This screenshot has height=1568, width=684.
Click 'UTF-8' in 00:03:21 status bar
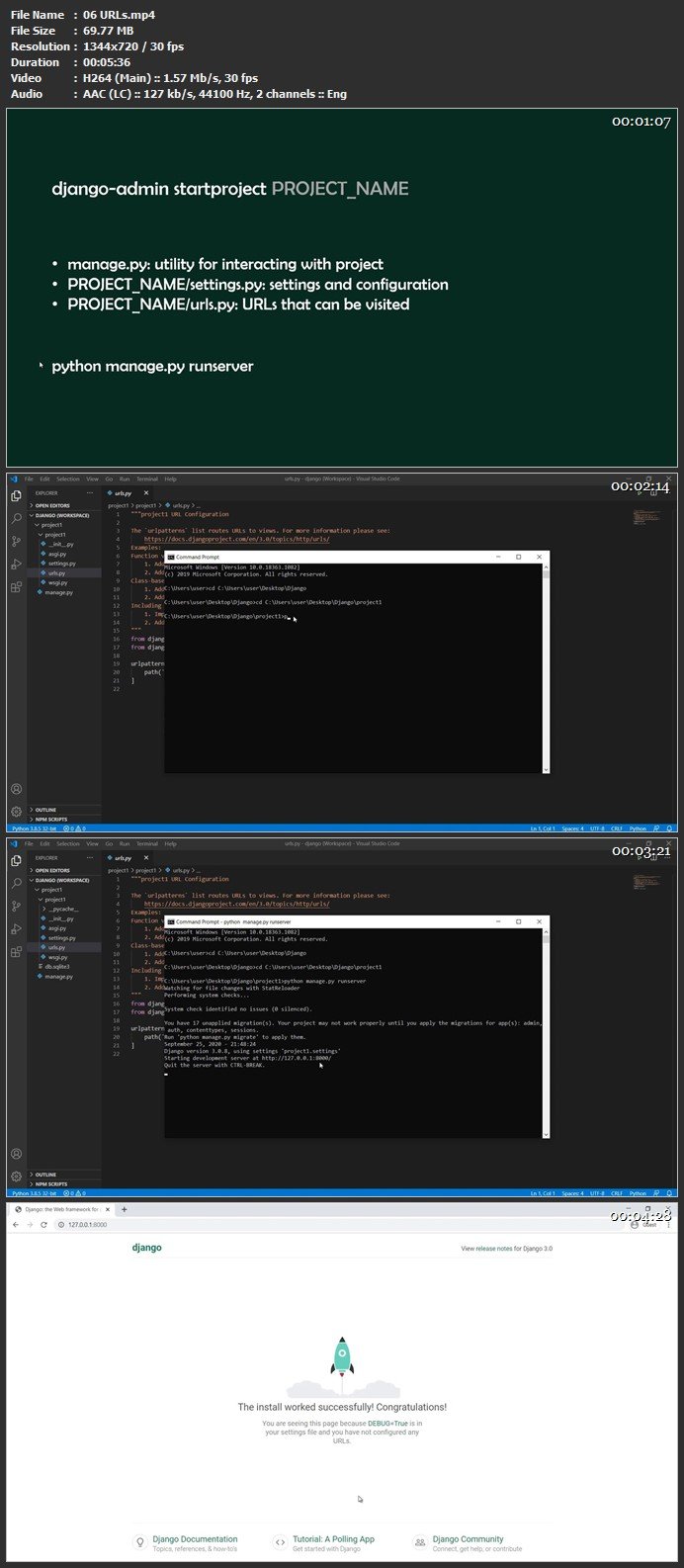pyautogui.click(x=597, y=1193)
